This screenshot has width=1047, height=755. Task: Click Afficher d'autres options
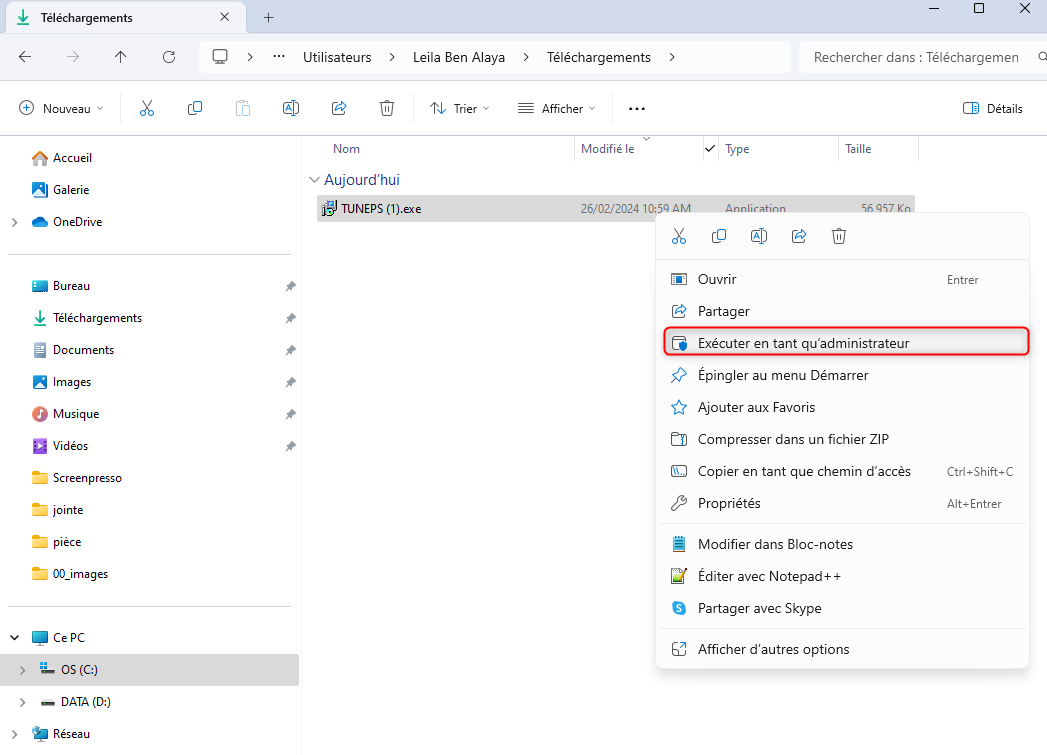773,649
